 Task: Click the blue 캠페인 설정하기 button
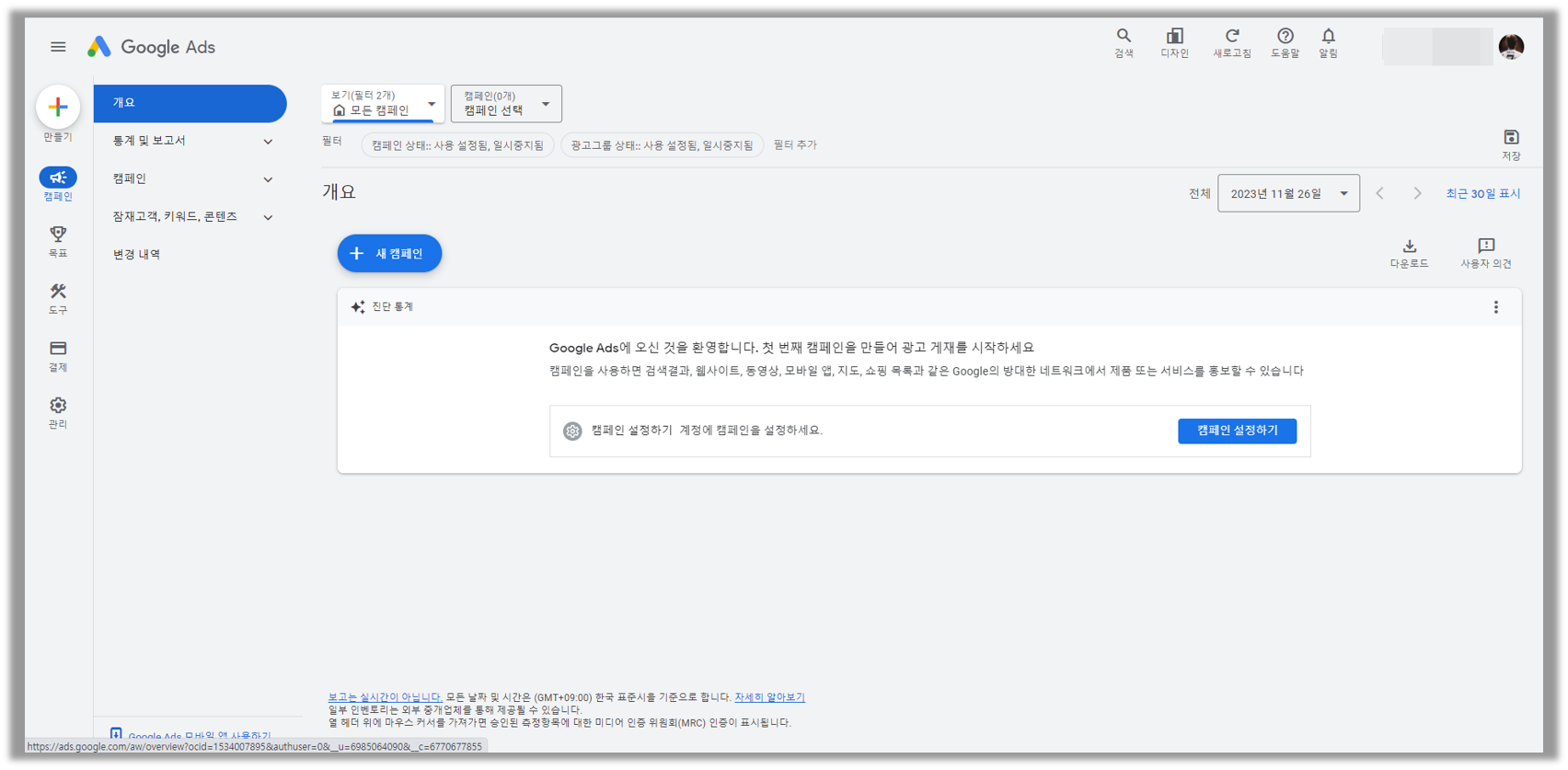click(x=1237, y=431)
